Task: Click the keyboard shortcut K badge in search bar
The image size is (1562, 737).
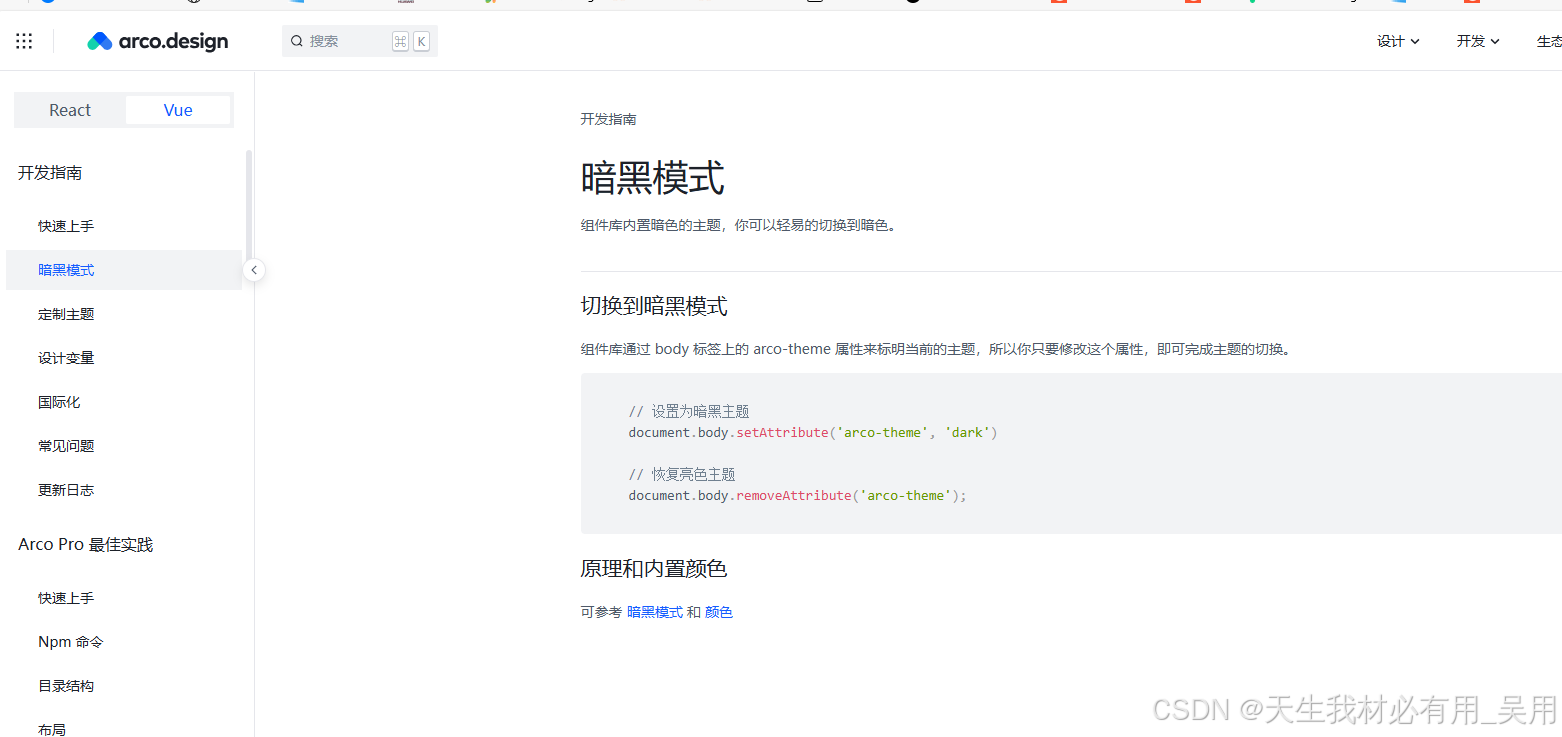Action: pyautogui.click(x=421, y=41)
